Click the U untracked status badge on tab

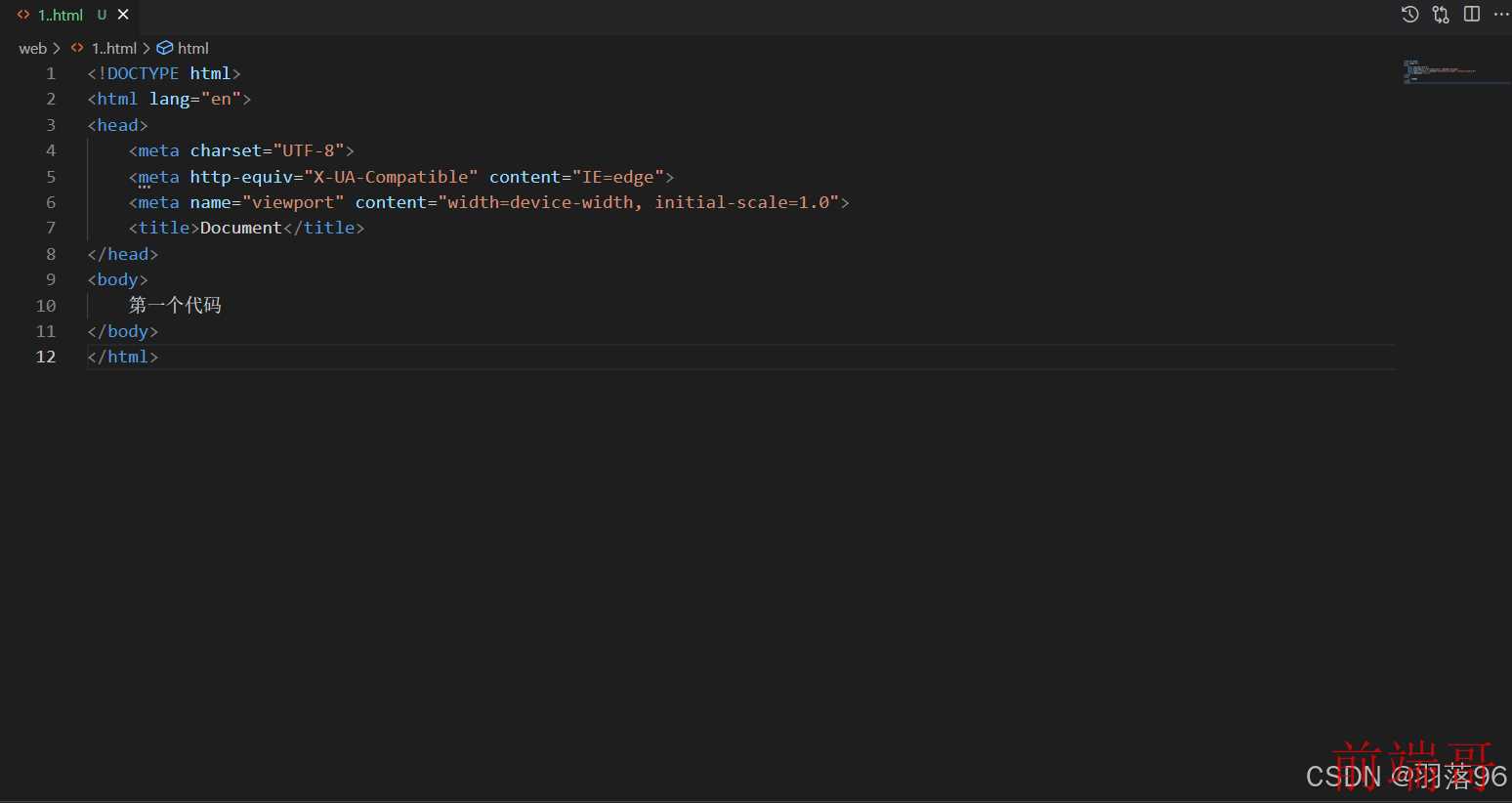coord(102,15)
